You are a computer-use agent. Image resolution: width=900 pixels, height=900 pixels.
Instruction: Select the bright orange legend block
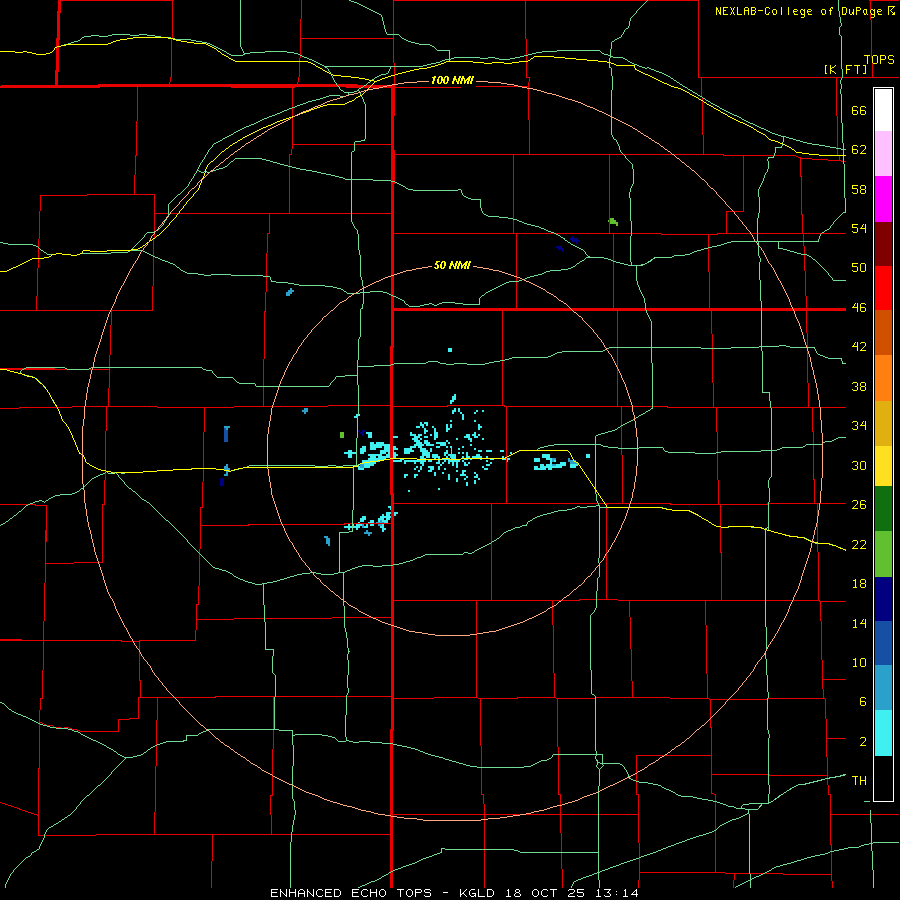pos(883,378)
